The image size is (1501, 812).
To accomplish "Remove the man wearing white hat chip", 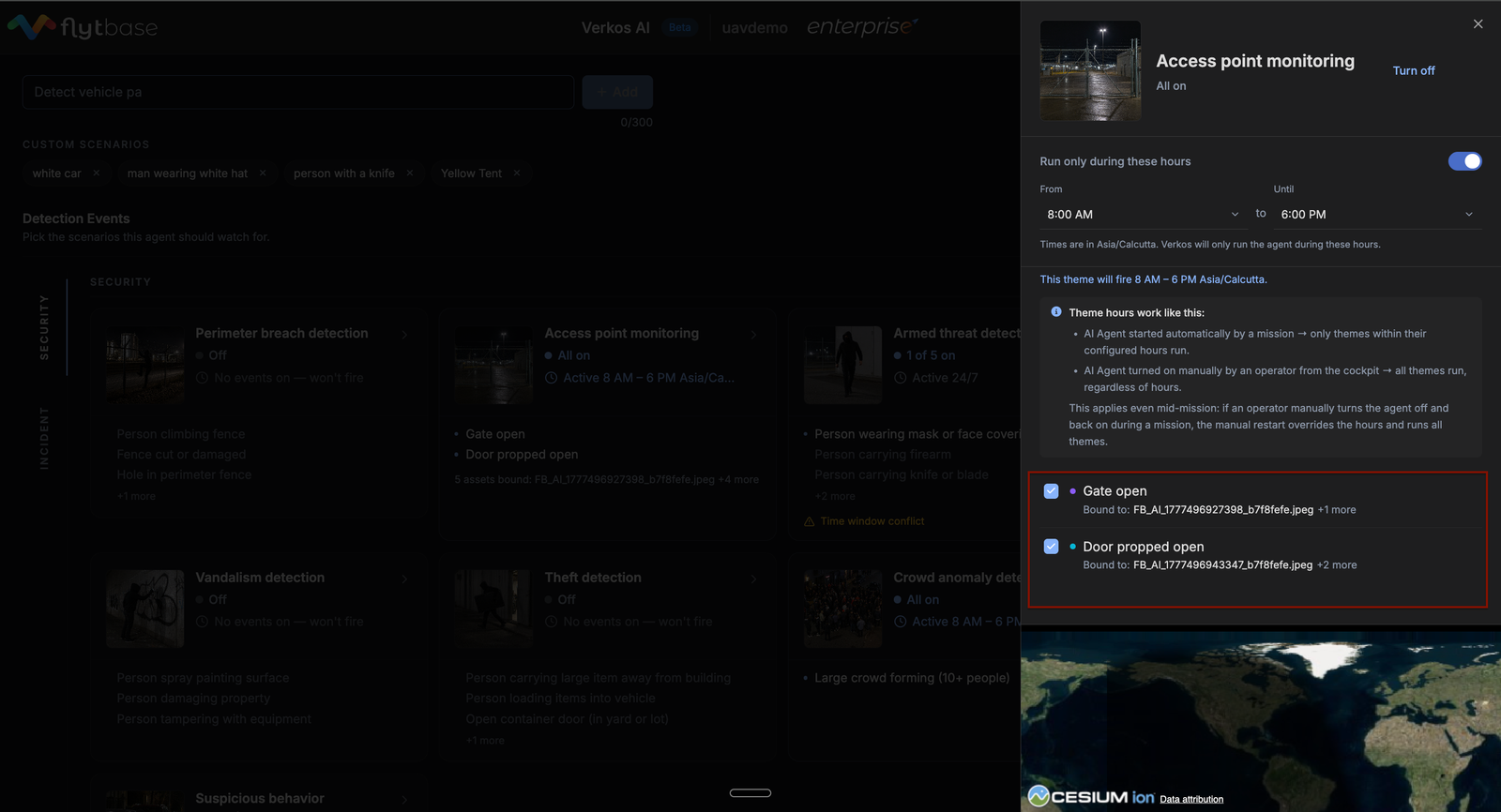I will click(263, 173).
